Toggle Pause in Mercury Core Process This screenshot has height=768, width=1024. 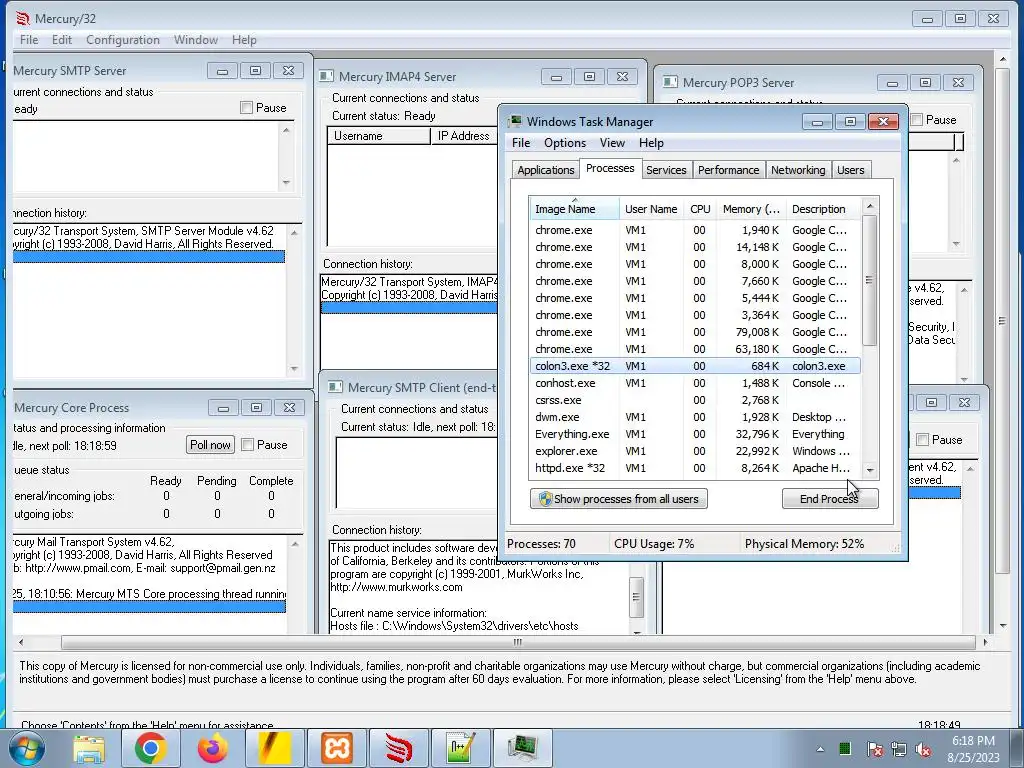coord(248,445)
